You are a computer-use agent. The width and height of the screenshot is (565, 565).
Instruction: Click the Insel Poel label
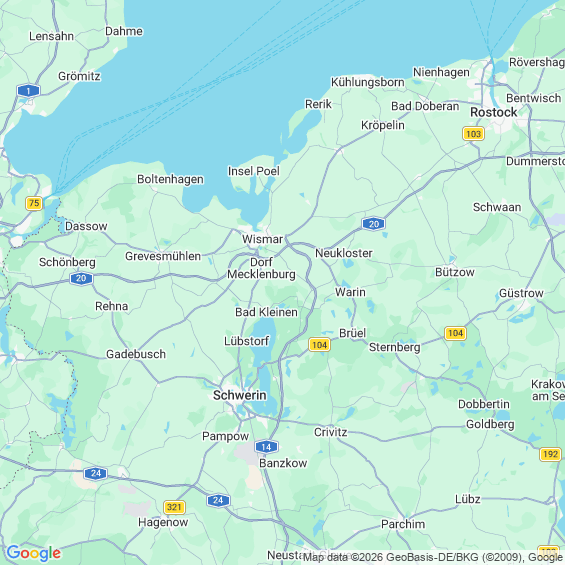pyautogui.click(x=254, y=171)
